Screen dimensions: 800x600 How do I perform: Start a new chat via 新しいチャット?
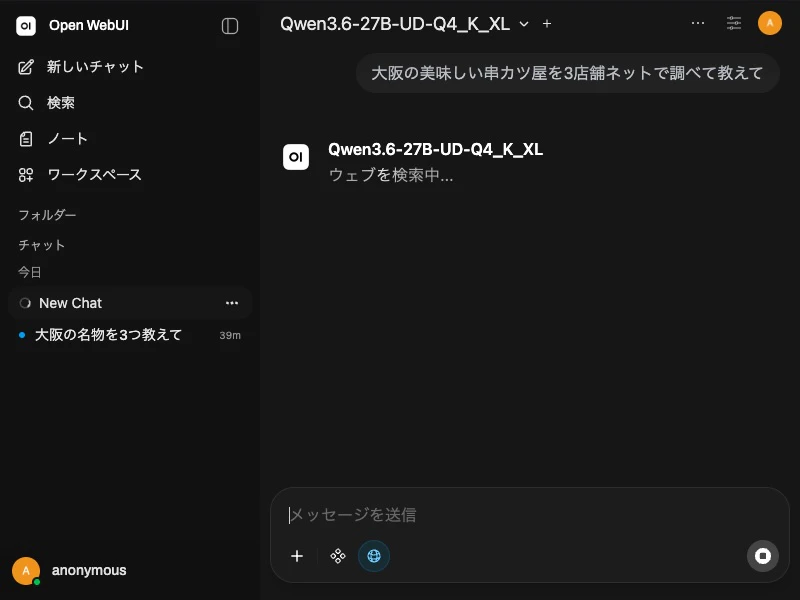[x=81, y=67]
